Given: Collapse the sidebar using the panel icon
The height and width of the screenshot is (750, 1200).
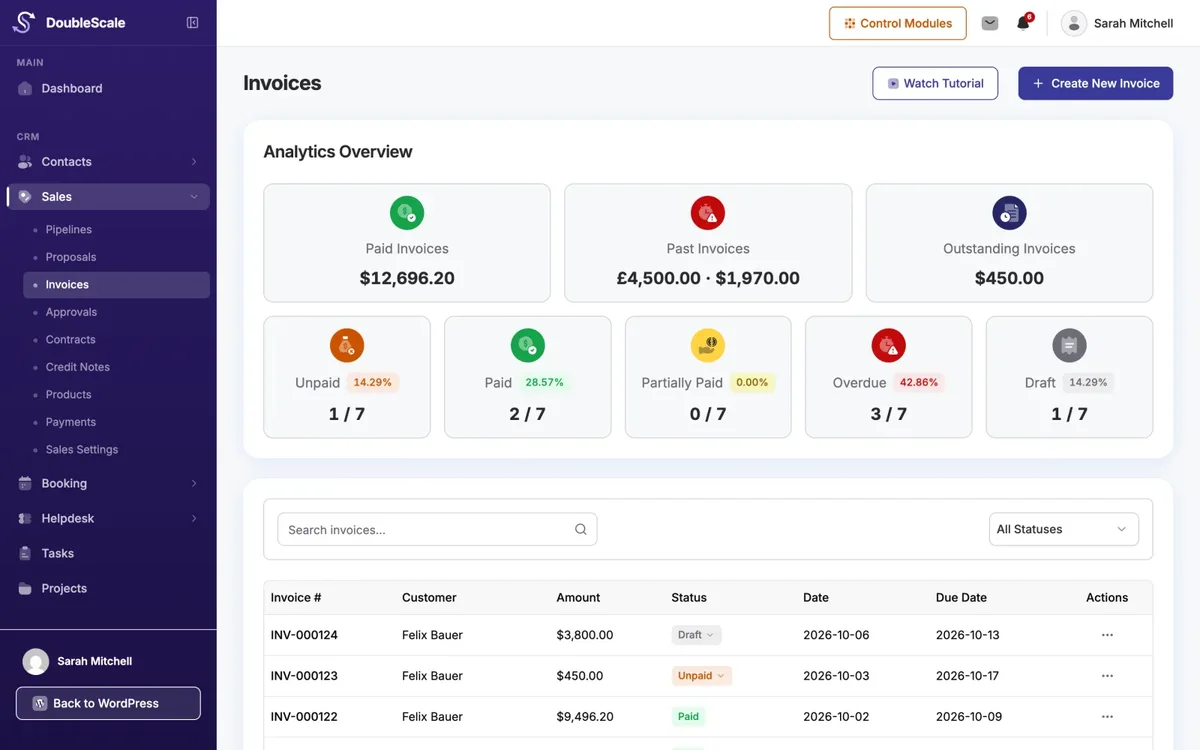Looking at the screenshot, I should pos(193,23).
